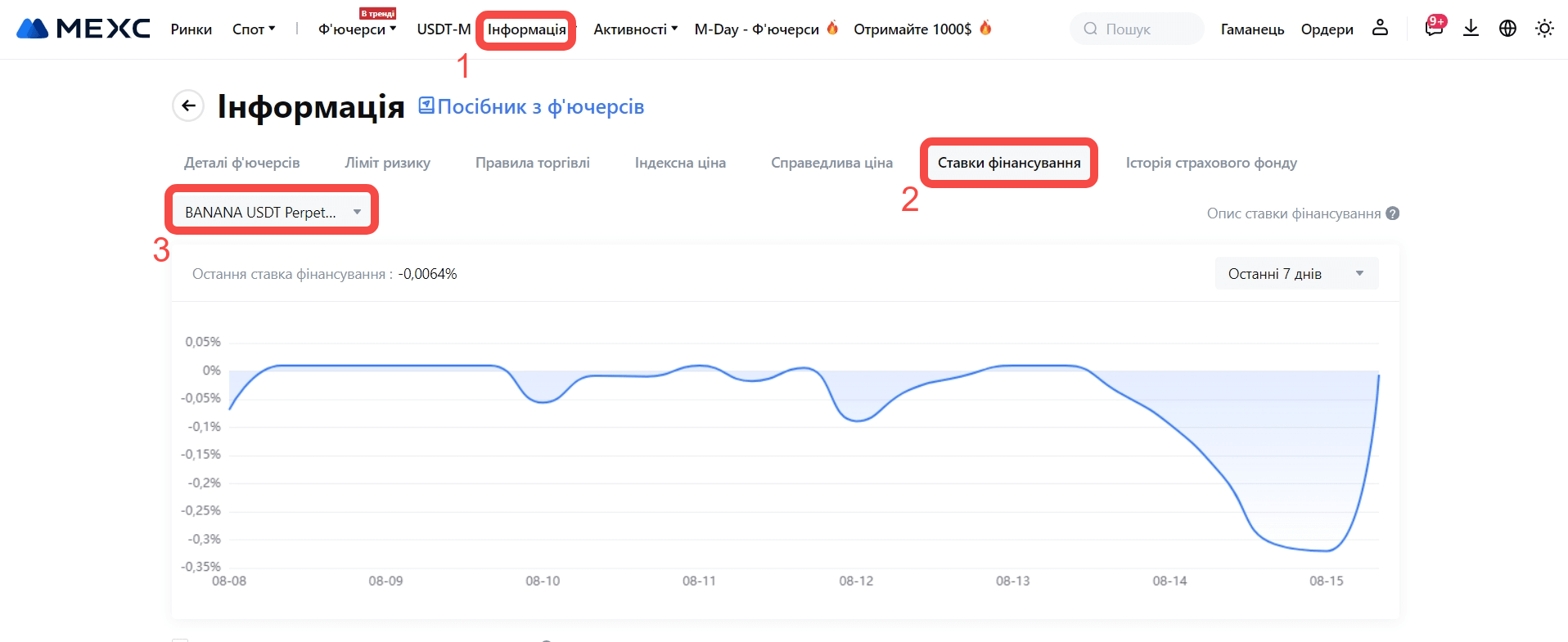Open the language globe icon
Screen dimensions: 1568x642
point(1507,29)
